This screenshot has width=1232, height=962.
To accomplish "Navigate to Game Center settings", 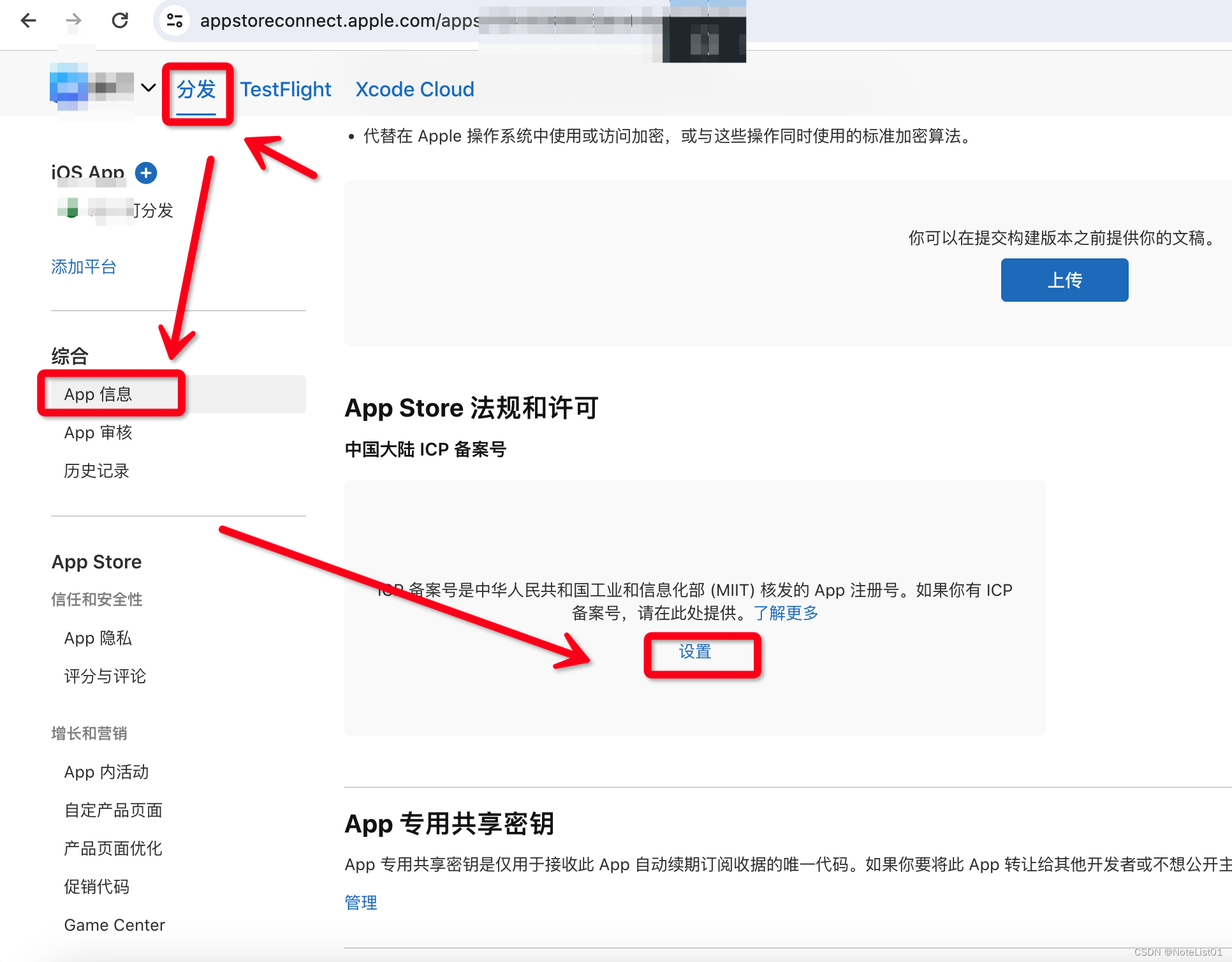I will [114, 924].
